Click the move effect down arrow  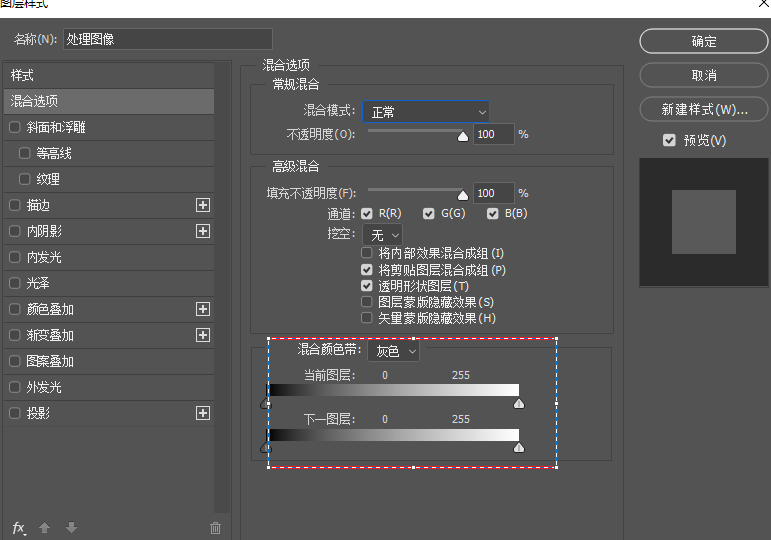click(x=71, y=528)
